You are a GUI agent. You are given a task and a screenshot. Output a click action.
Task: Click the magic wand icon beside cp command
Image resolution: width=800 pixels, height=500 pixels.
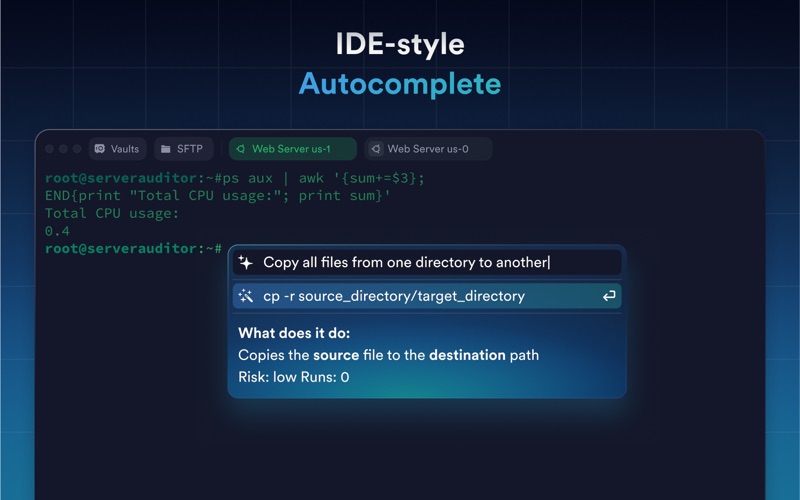(x=245, y=296)
